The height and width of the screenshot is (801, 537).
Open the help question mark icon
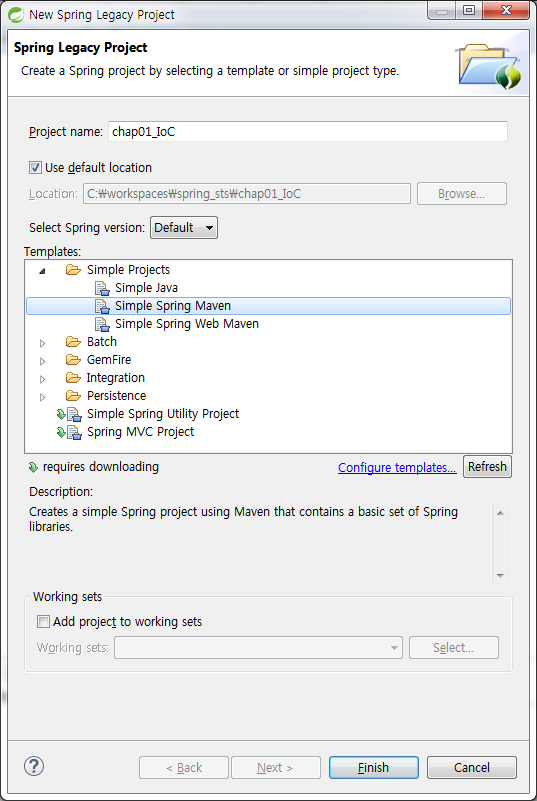pyautogui.click(x=34, y=766)
